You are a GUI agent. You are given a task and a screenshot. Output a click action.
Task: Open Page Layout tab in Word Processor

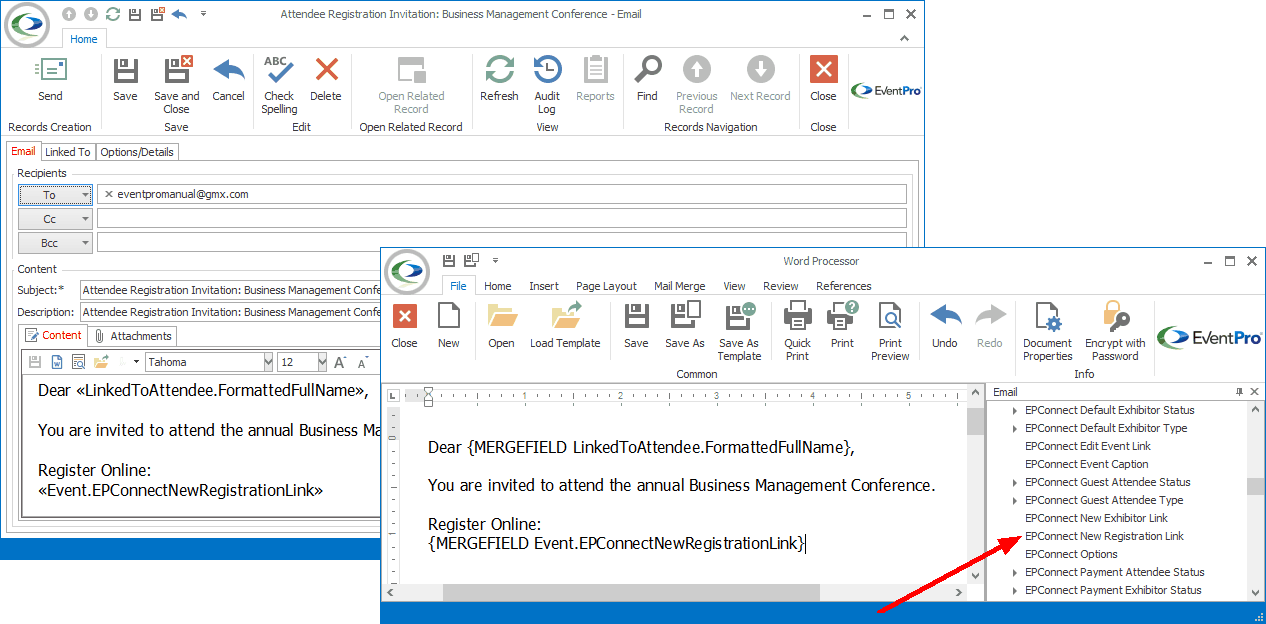(607, 286)
